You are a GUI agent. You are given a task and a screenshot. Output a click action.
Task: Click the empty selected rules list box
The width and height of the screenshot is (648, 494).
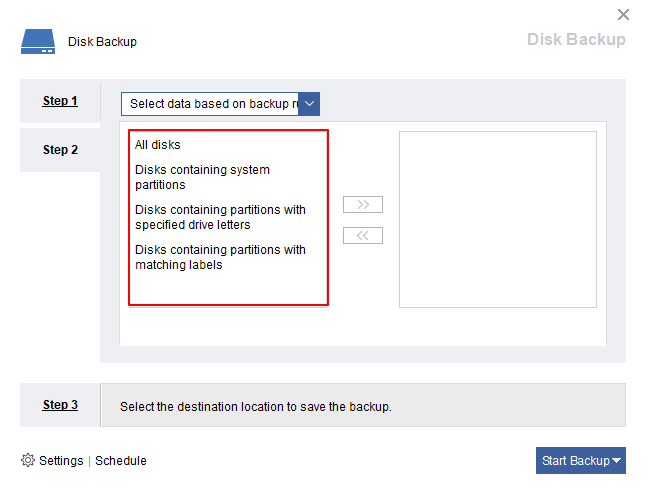point(497,219)
